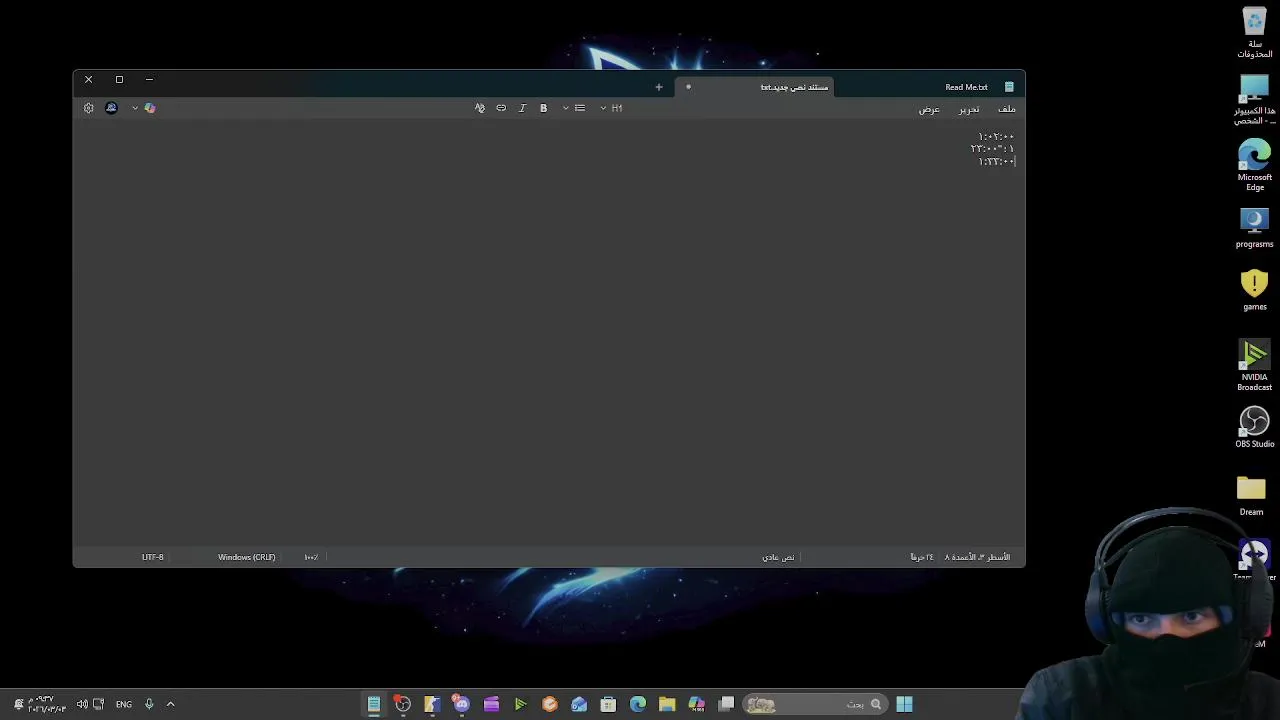Screen dimensions: 1280x720
Task: Click the line and column position in status bar
Action: [977, 557]
